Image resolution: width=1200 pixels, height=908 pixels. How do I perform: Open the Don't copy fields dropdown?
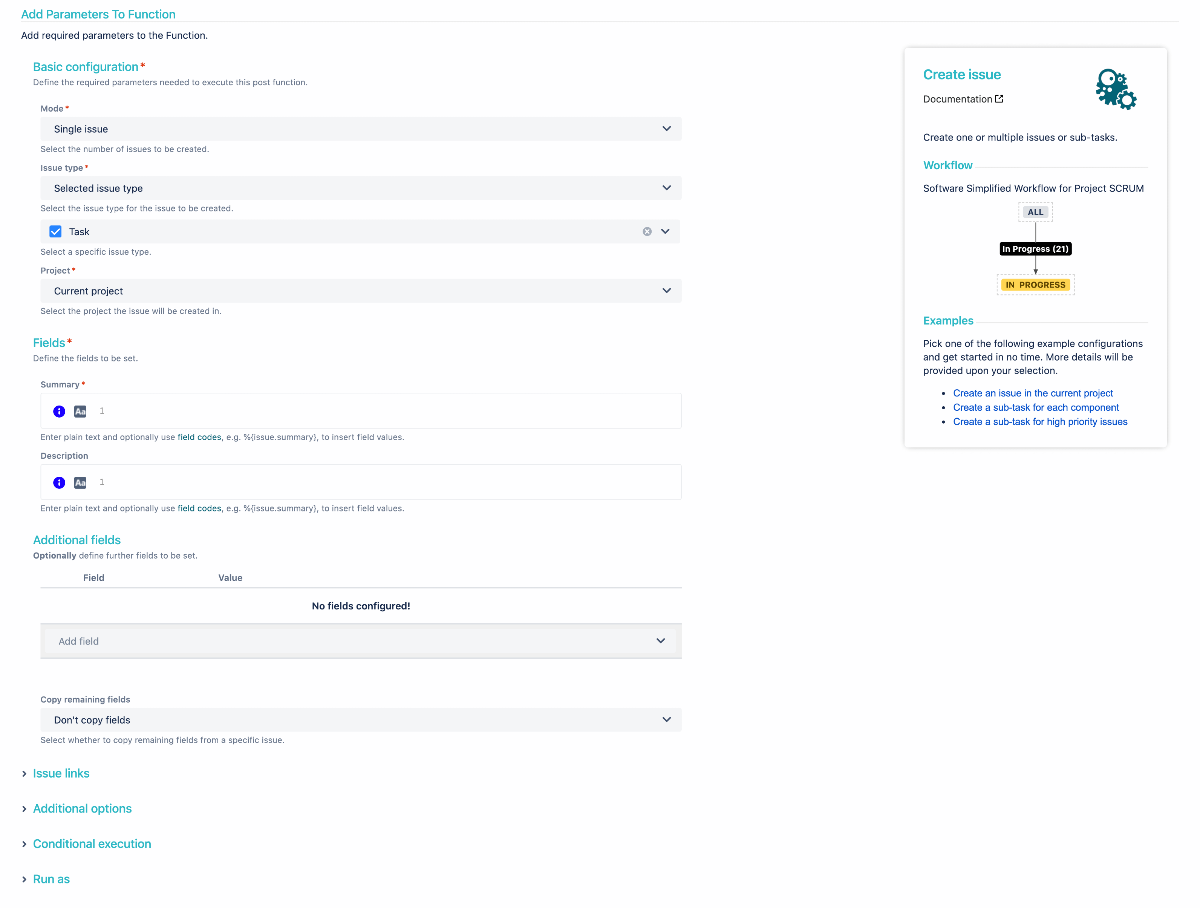361,720
